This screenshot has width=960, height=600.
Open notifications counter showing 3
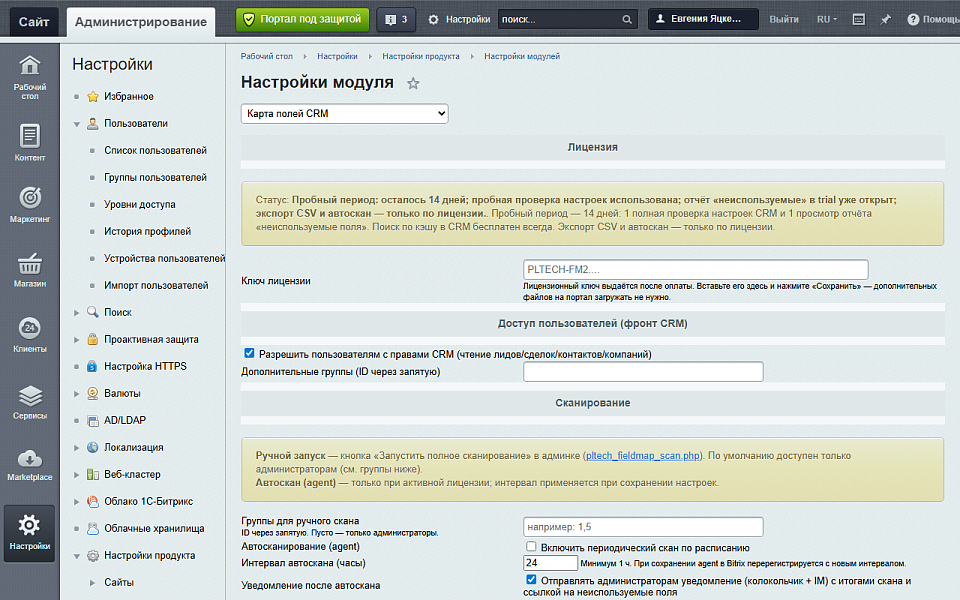pyautogui.click(x=396, y=20)
